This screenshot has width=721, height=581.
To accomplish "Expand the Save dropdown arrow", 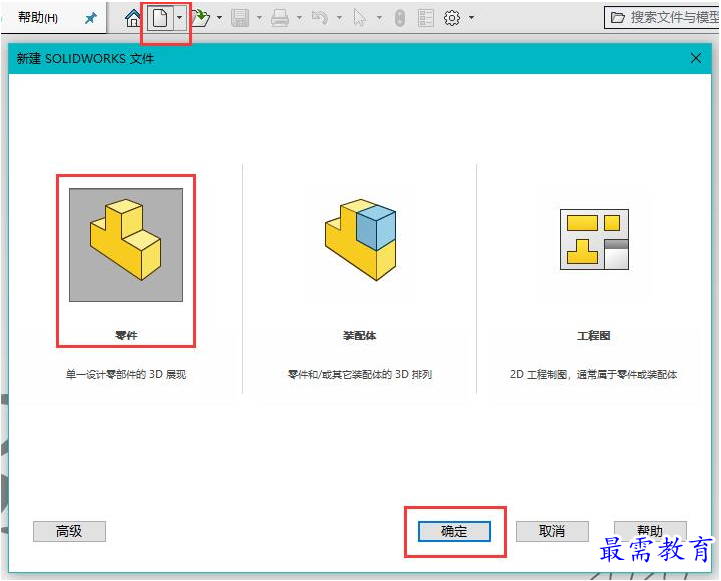I will click(x=259, y=18).
